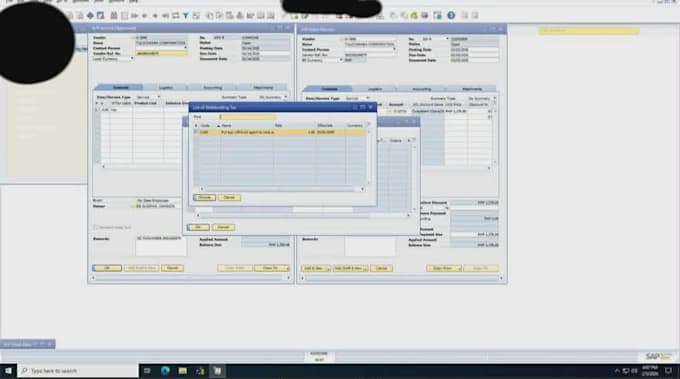This screenshot has height=379, width=680.
Task: Open the Attachments tab in the right document window
Action: pos(472,89)
